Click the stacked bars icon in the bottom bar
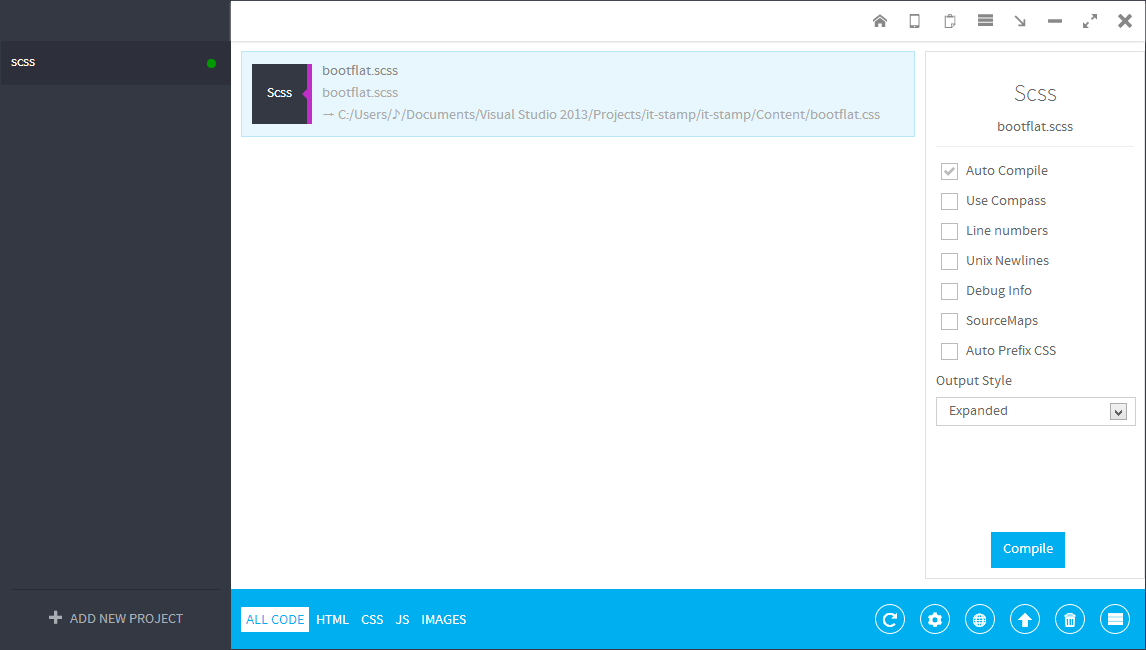This screenshot has width=1146, height=650. point(1115,619)
